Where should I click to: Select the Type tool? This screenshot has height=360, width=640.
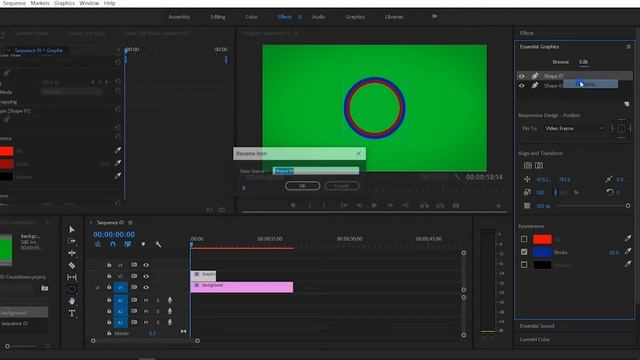(72, 313)
